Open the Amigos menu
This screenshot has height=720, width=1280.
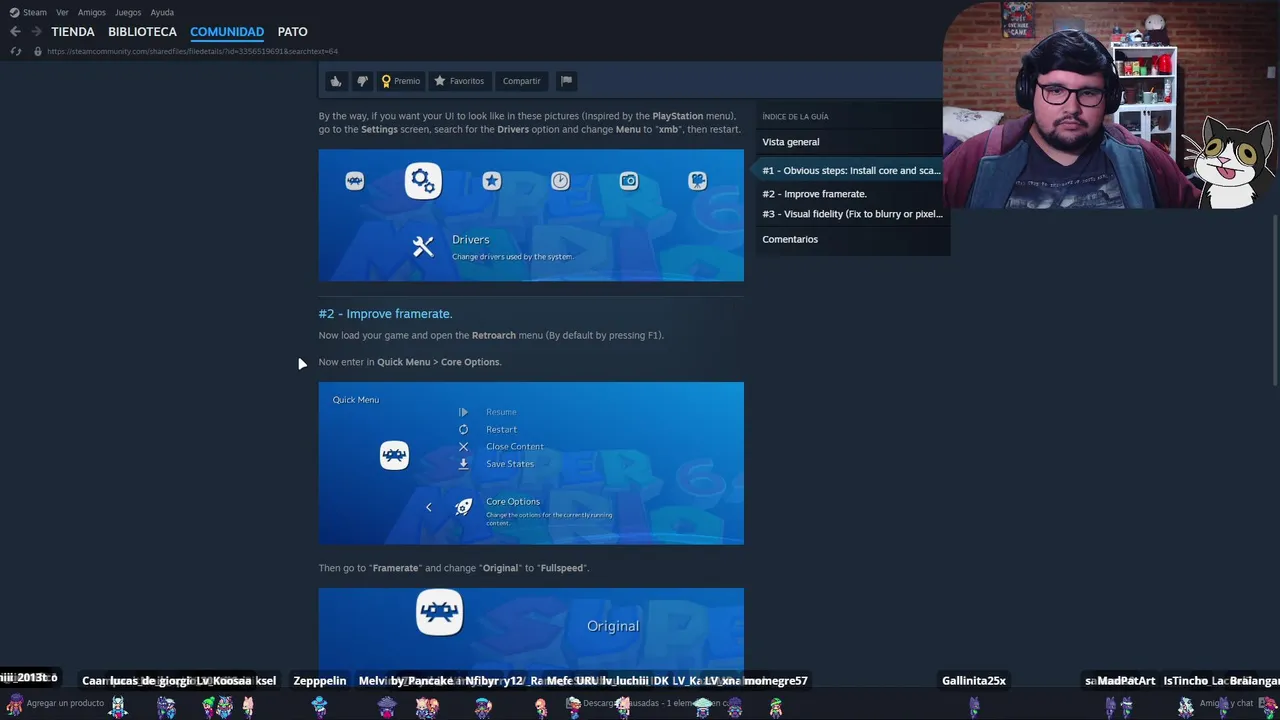point(92,12)
